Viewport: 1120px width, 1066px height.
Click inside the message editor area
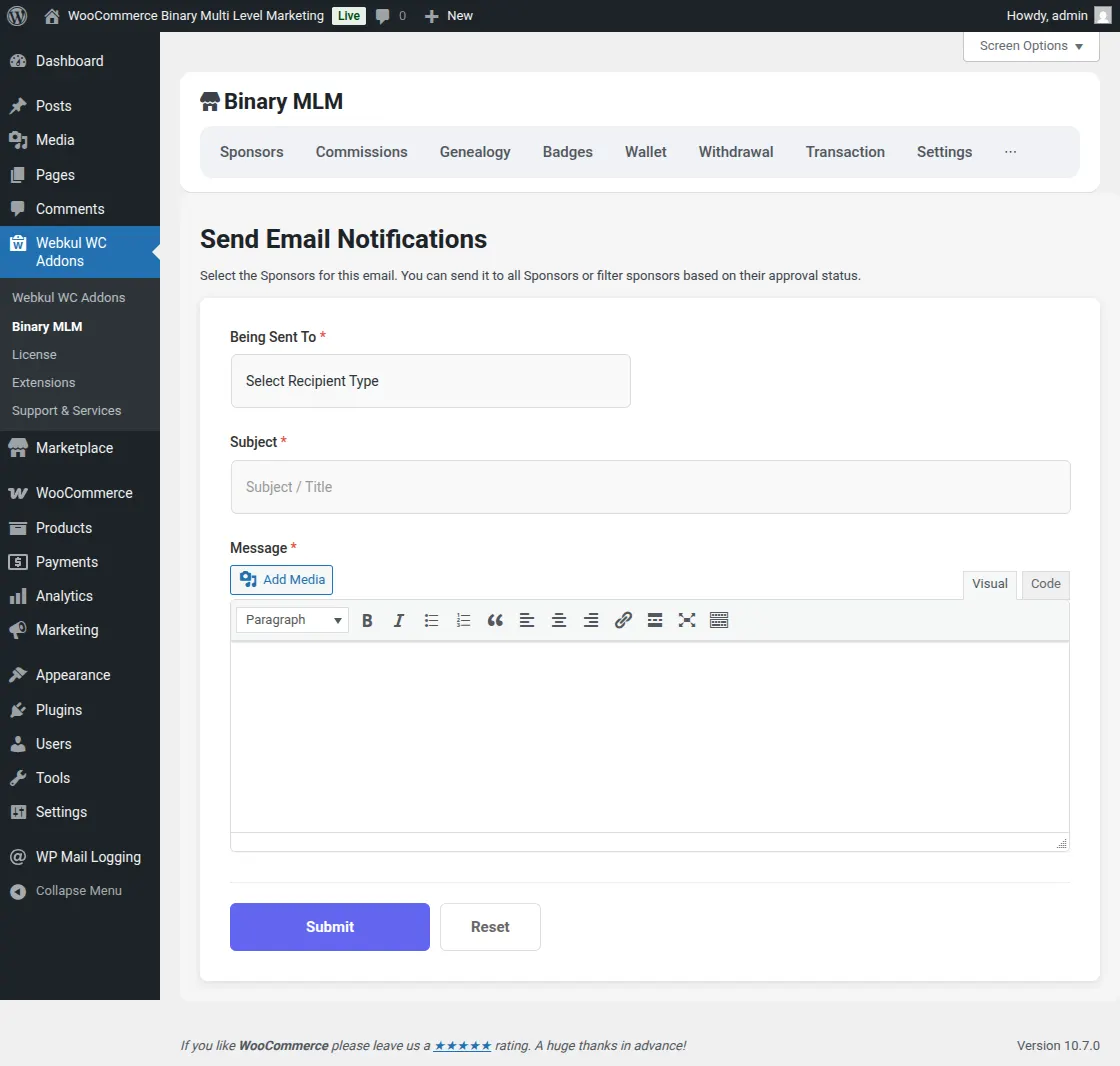(650, 737)
